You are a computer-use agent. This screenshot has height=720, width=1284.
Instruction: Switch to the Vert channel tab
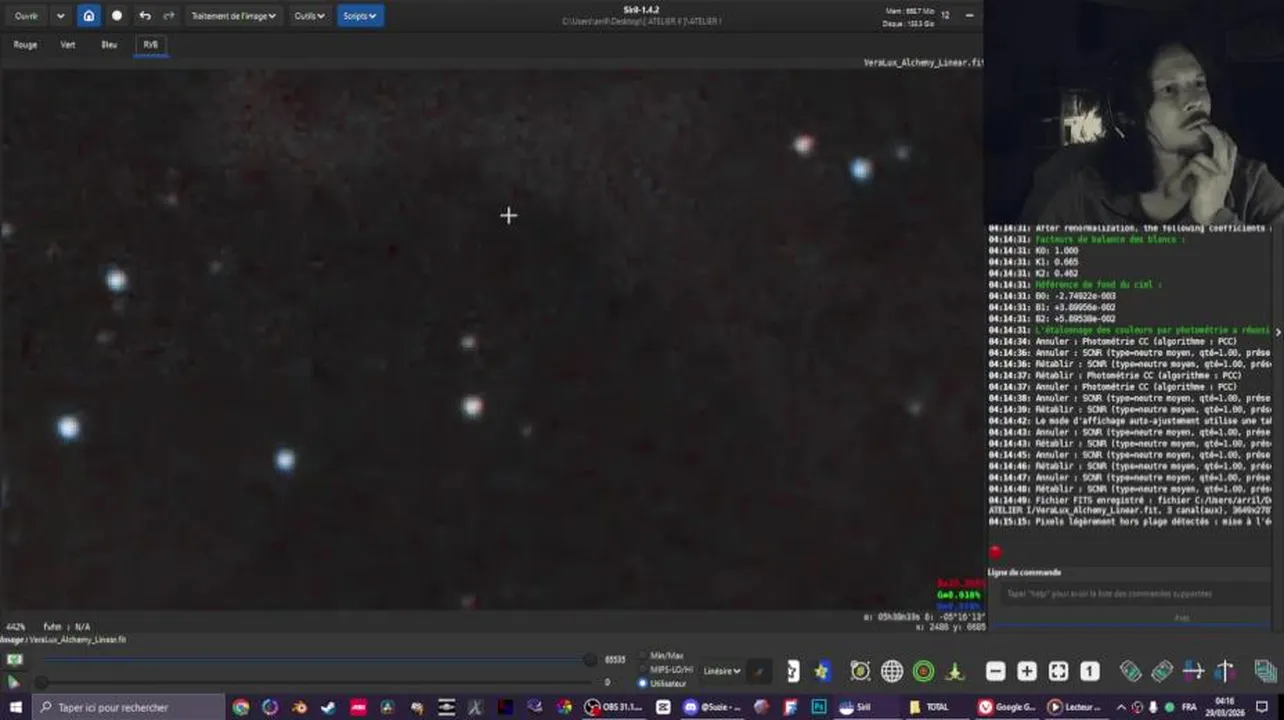tap(68, 45)
